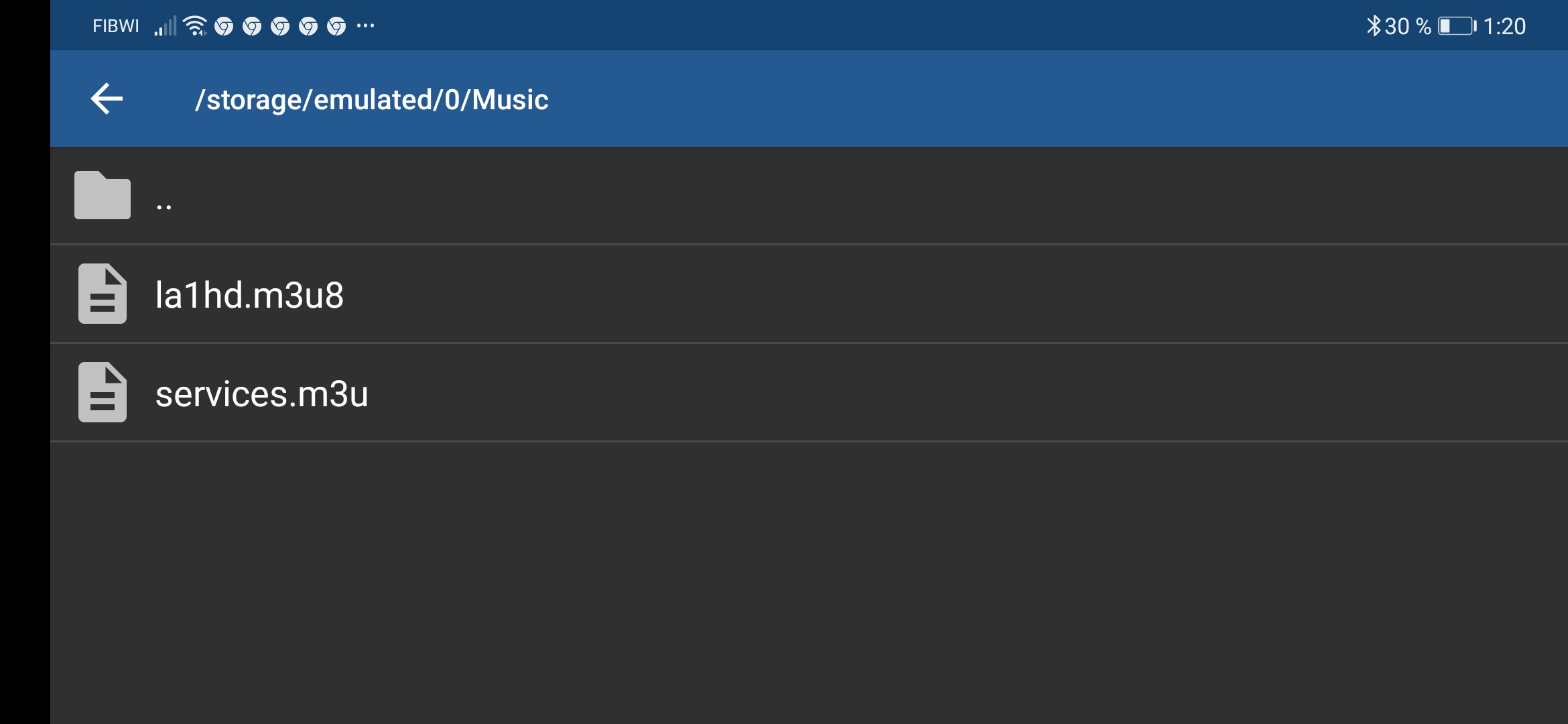This screenshot has height=724, width=1568.
Task: Tap the FIBWI carrier label
Action: pyautogui.click(x=116, y=26)
